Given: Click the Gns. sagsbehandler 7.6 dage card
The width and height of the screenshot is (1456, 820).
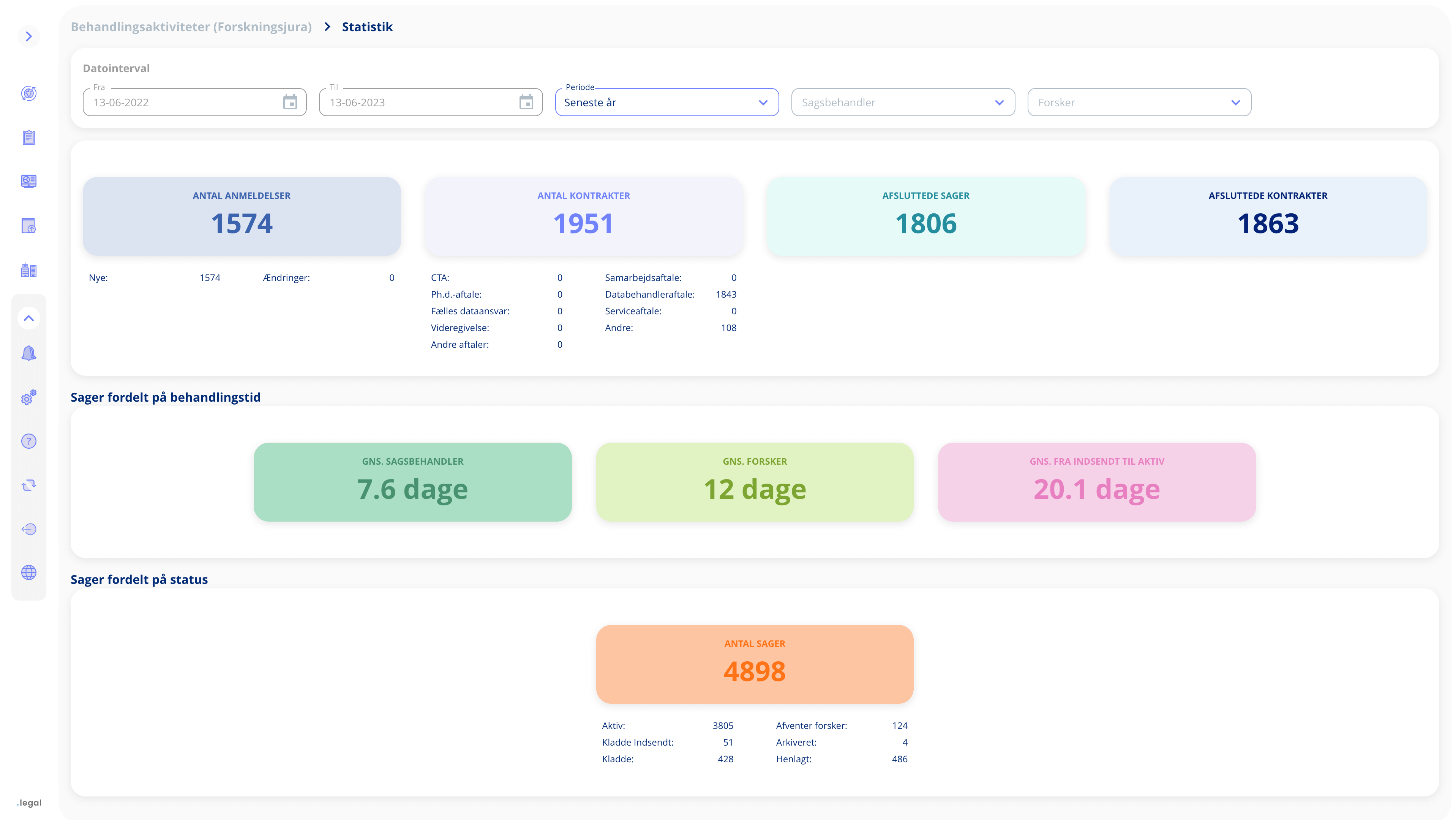Looking at the screenshot, I should 412,482.
